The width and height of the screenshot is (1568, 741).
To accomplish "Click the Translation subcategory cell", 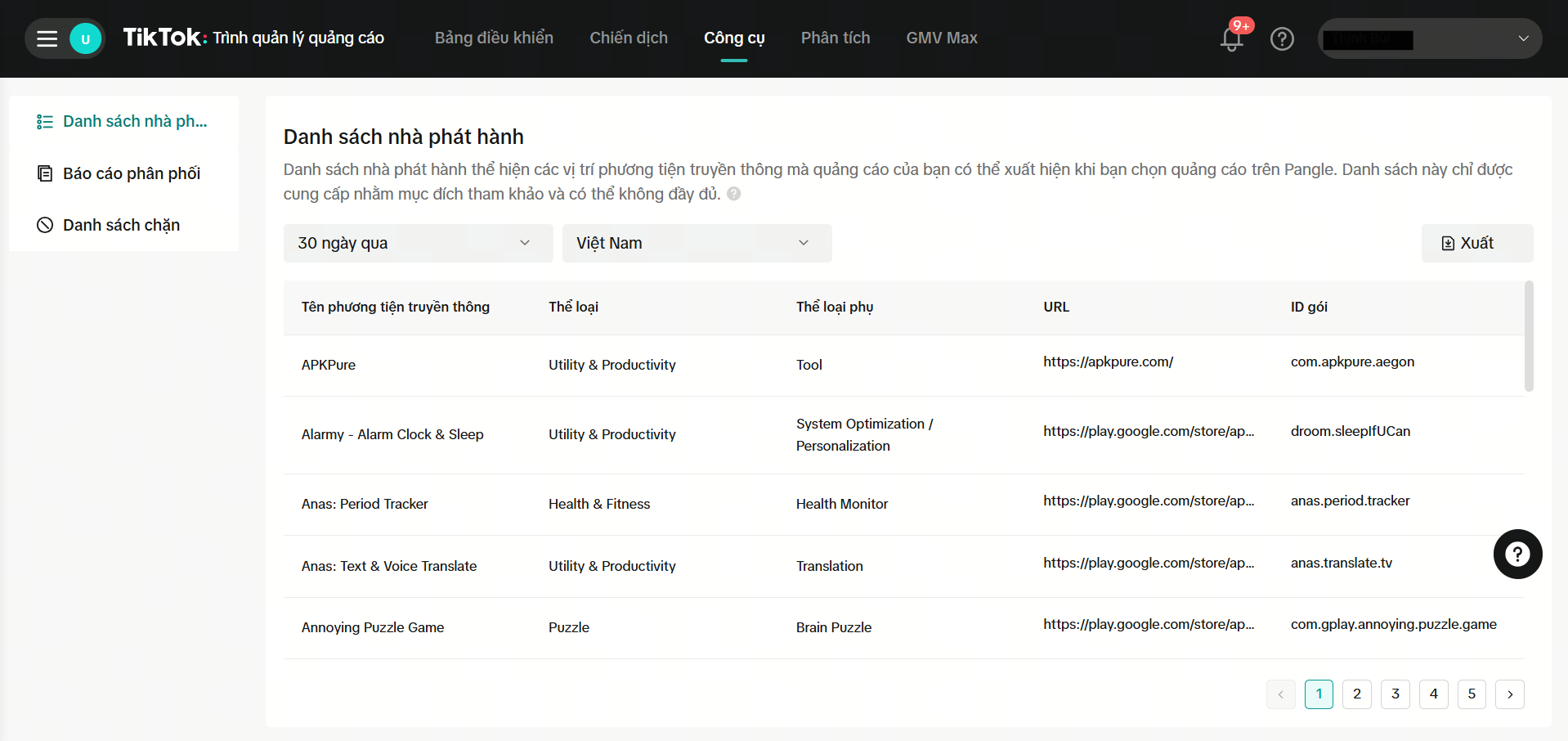I will (x=830, y=566).
